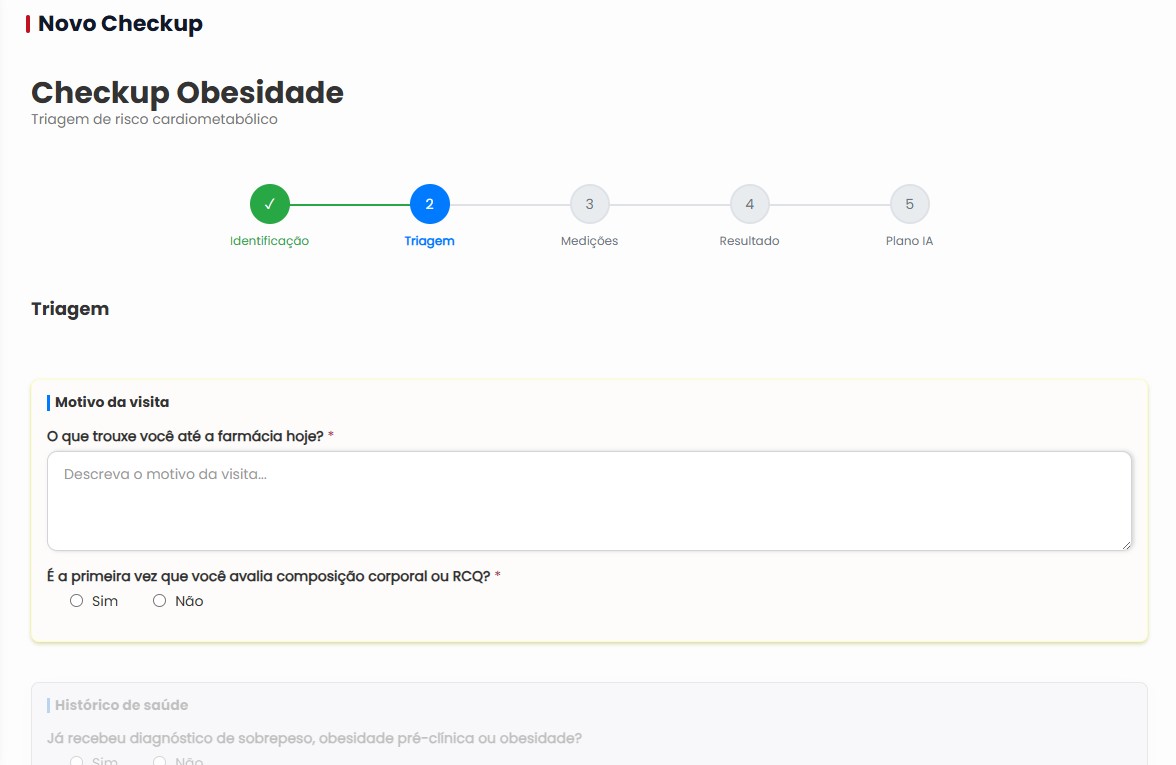Image resolution: width=1176 pixels, height=765 pixels.
Task: Choose Sim under Histórico de saúde diagnosis question
Action: (76, 760)
